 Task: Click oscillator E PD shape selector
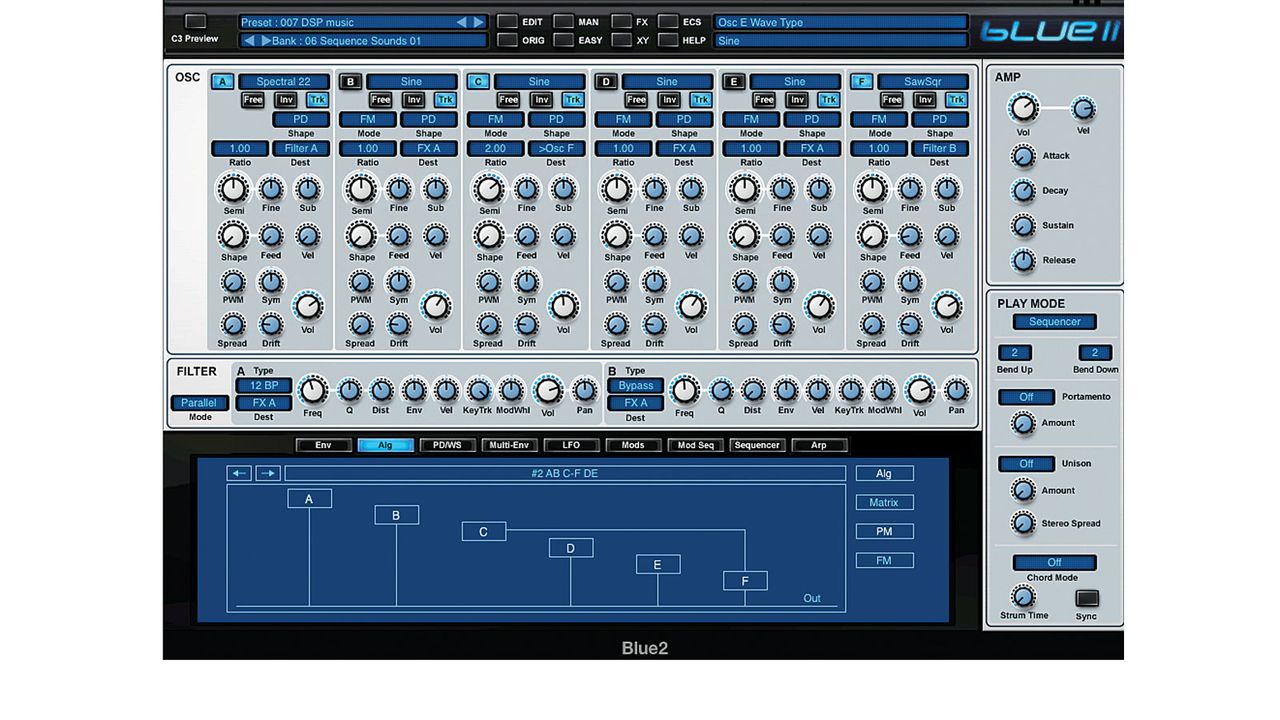coord(812,119)
